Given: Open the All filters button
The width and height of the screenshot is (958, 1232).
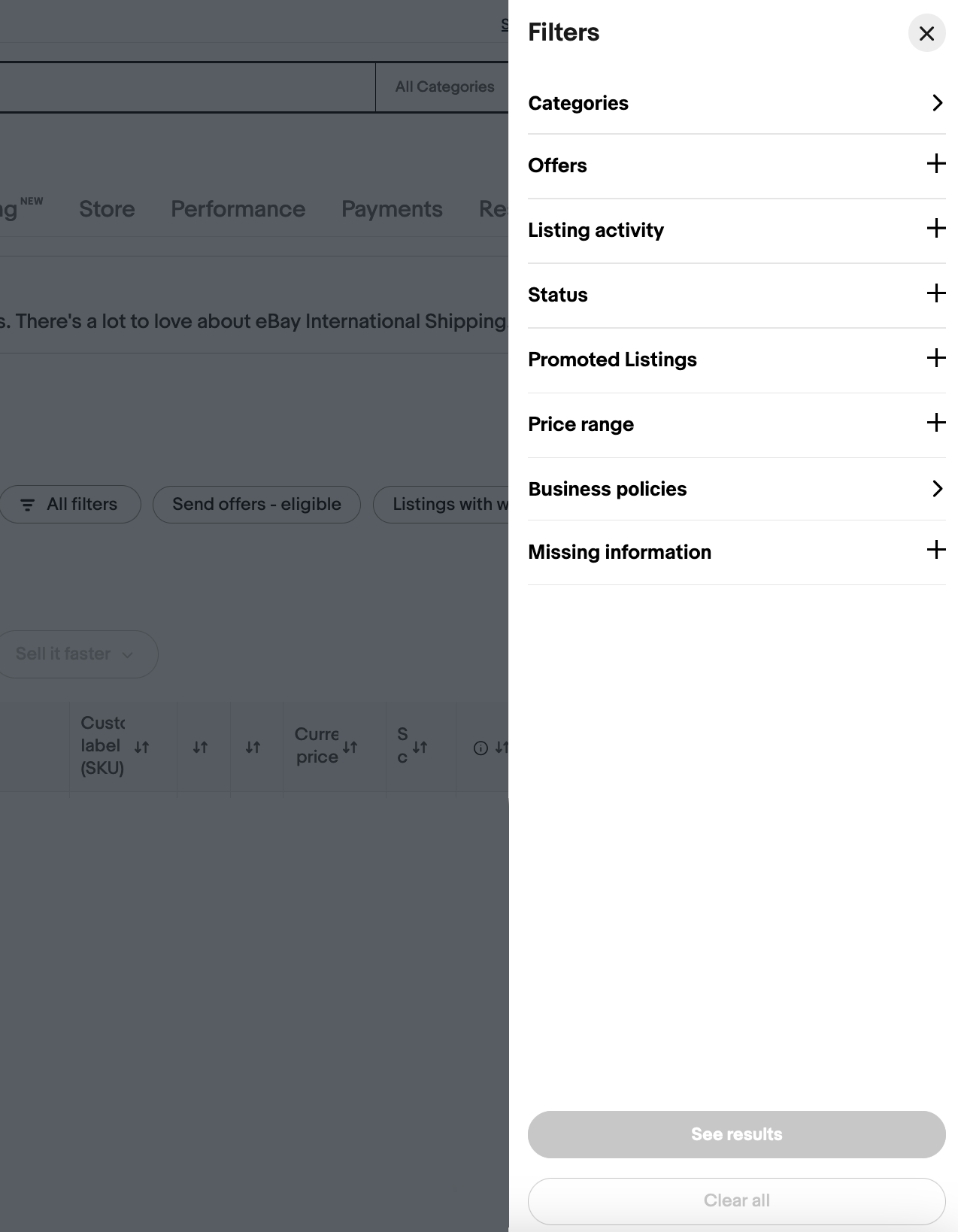Looking at the screenshot, I should click(69, 504).
